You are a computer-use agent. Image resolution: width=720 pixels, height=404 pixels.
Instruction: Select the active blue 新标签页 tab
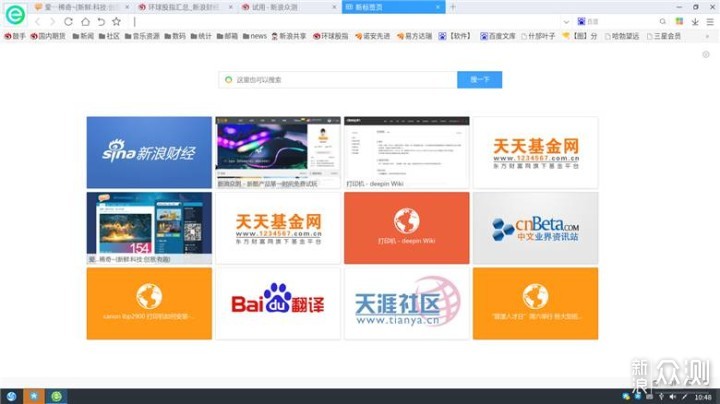(393, 7)
